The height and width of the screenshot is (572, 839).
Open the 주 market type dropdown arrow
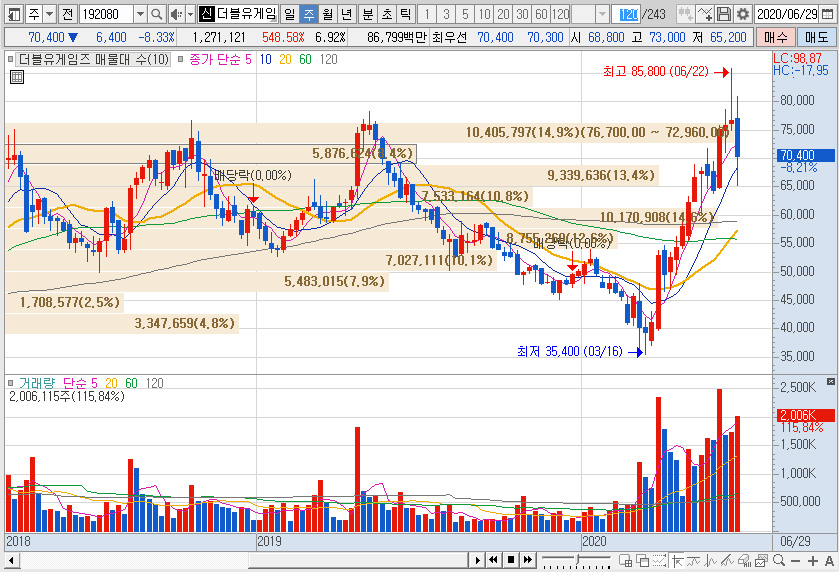tap(49, 14)
